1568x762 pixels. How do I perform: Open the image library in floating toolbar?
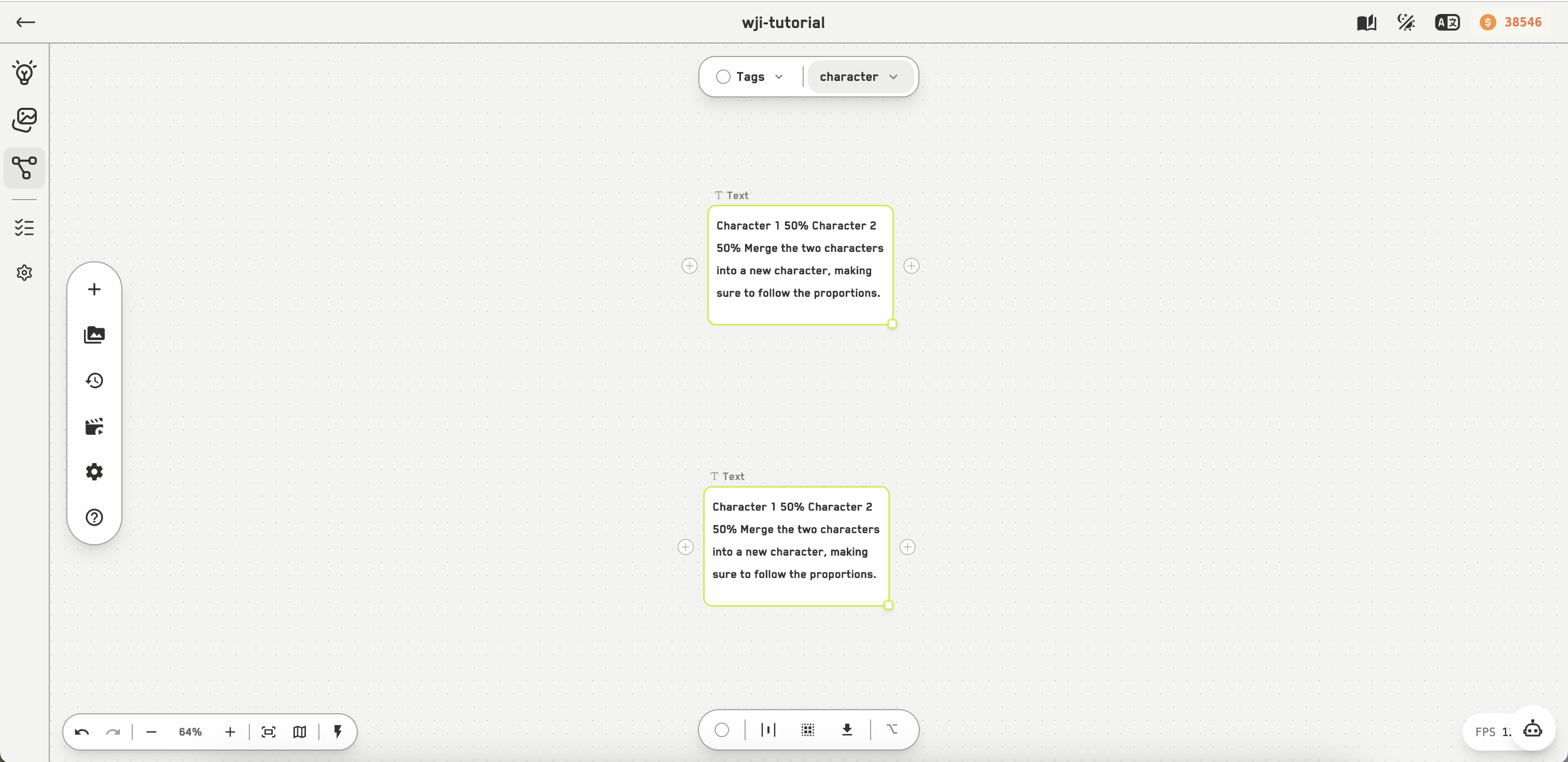click(x=94, y=335)
